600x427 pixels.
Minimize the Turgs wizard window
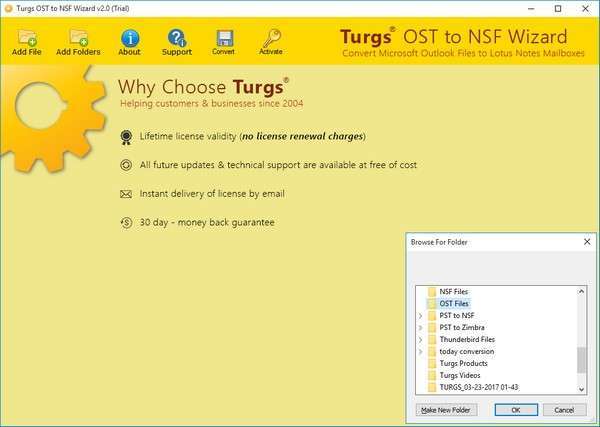pyautogui.click(x=531, y=8)
